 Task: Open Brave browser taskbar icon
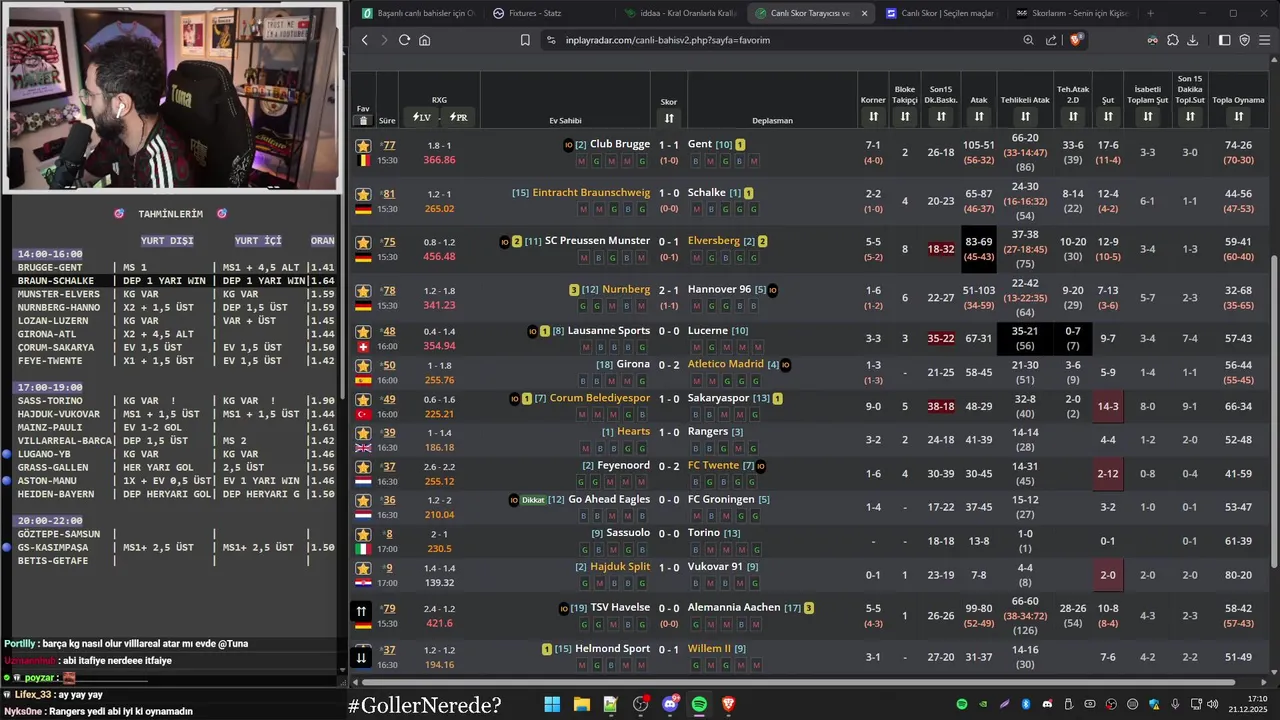(728, 705)
